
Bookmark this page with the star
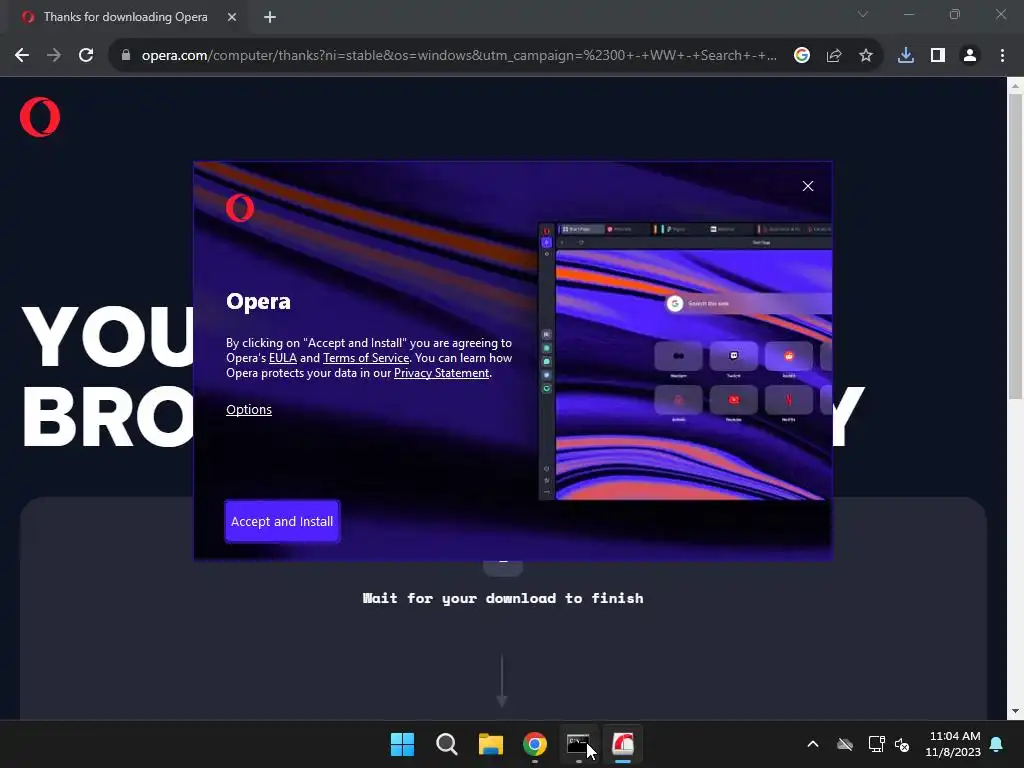[x=866, y=56]
